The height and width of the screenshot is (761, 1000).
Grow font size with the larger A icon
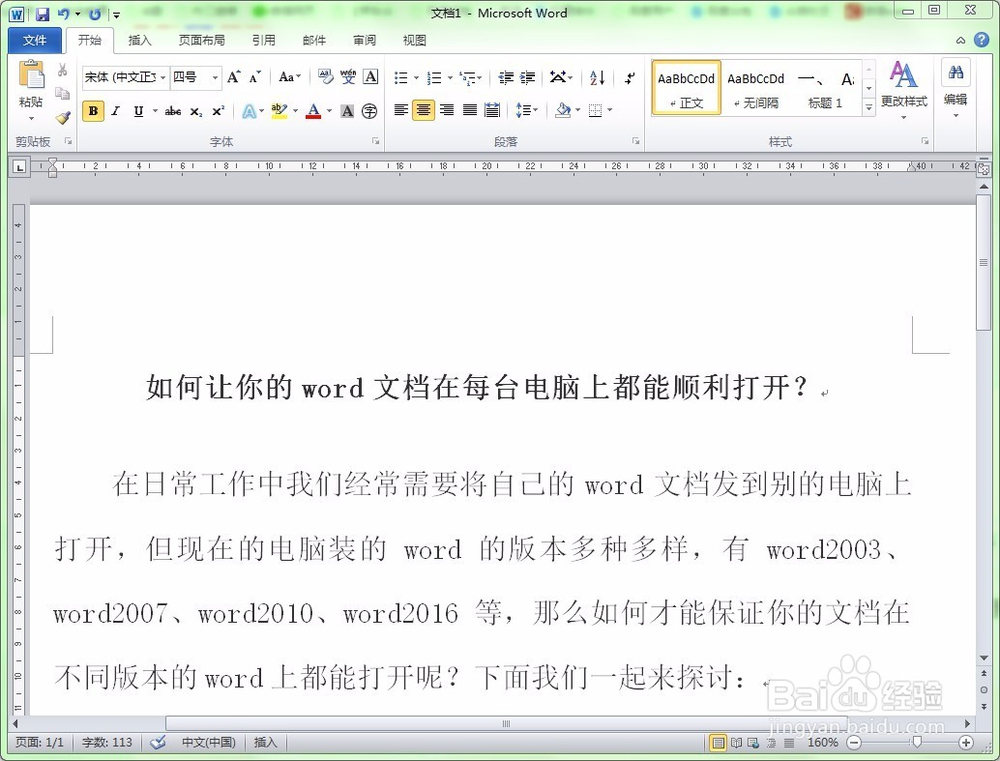(234, 77)
